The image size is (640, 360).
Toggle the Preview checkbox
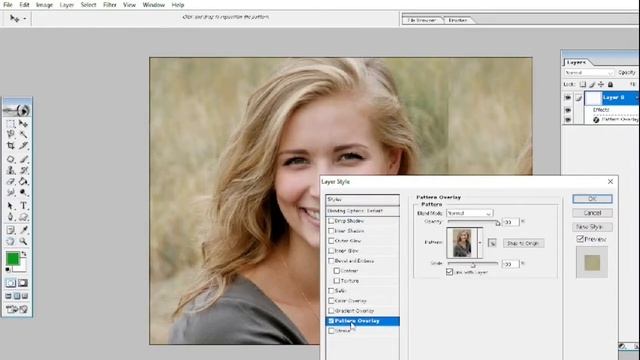click(x=580, y=239)
